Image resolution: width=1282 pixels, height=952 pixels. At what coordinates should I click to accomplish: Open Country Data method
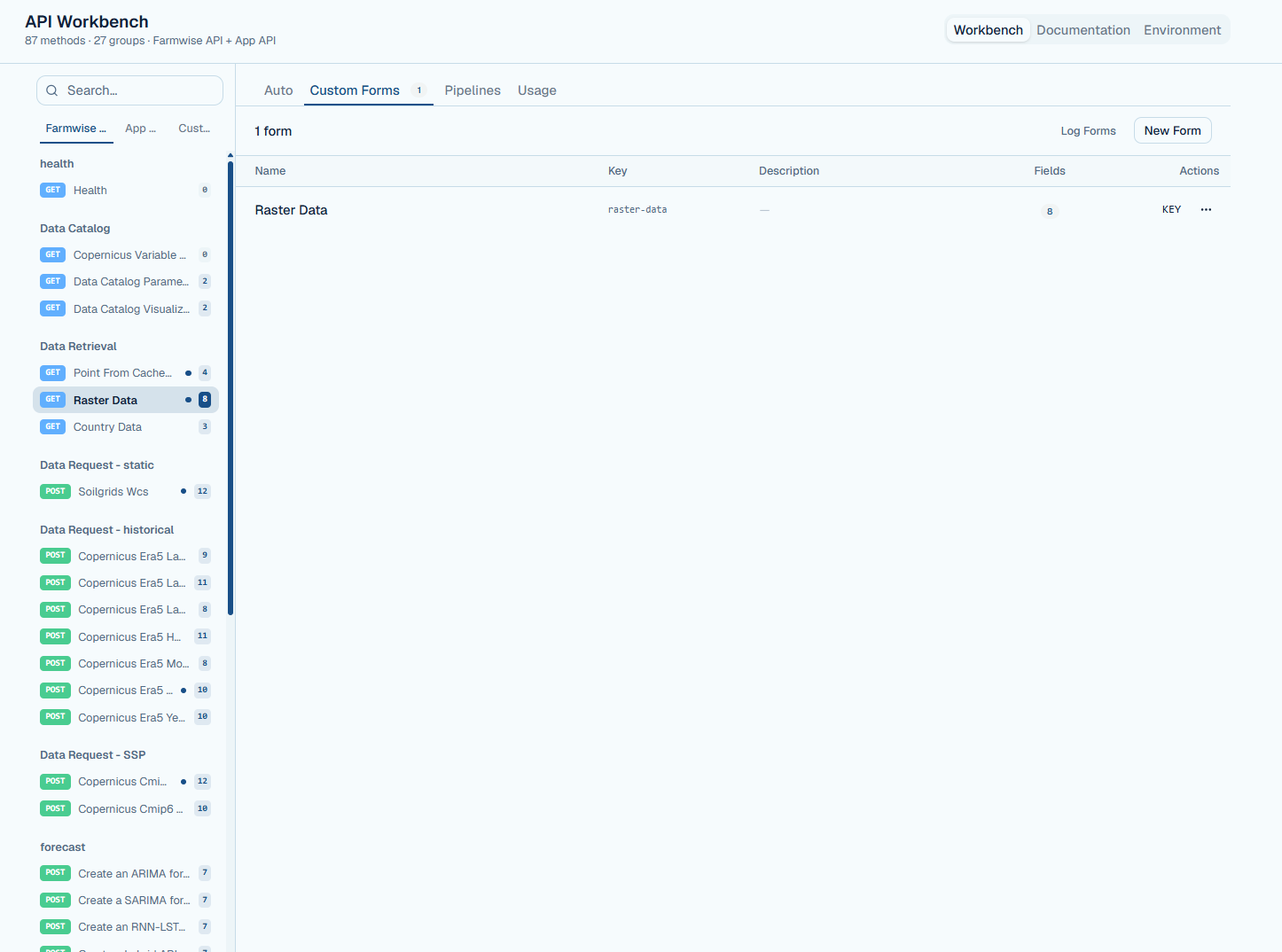pyautogui.click(x=125, y=427)
